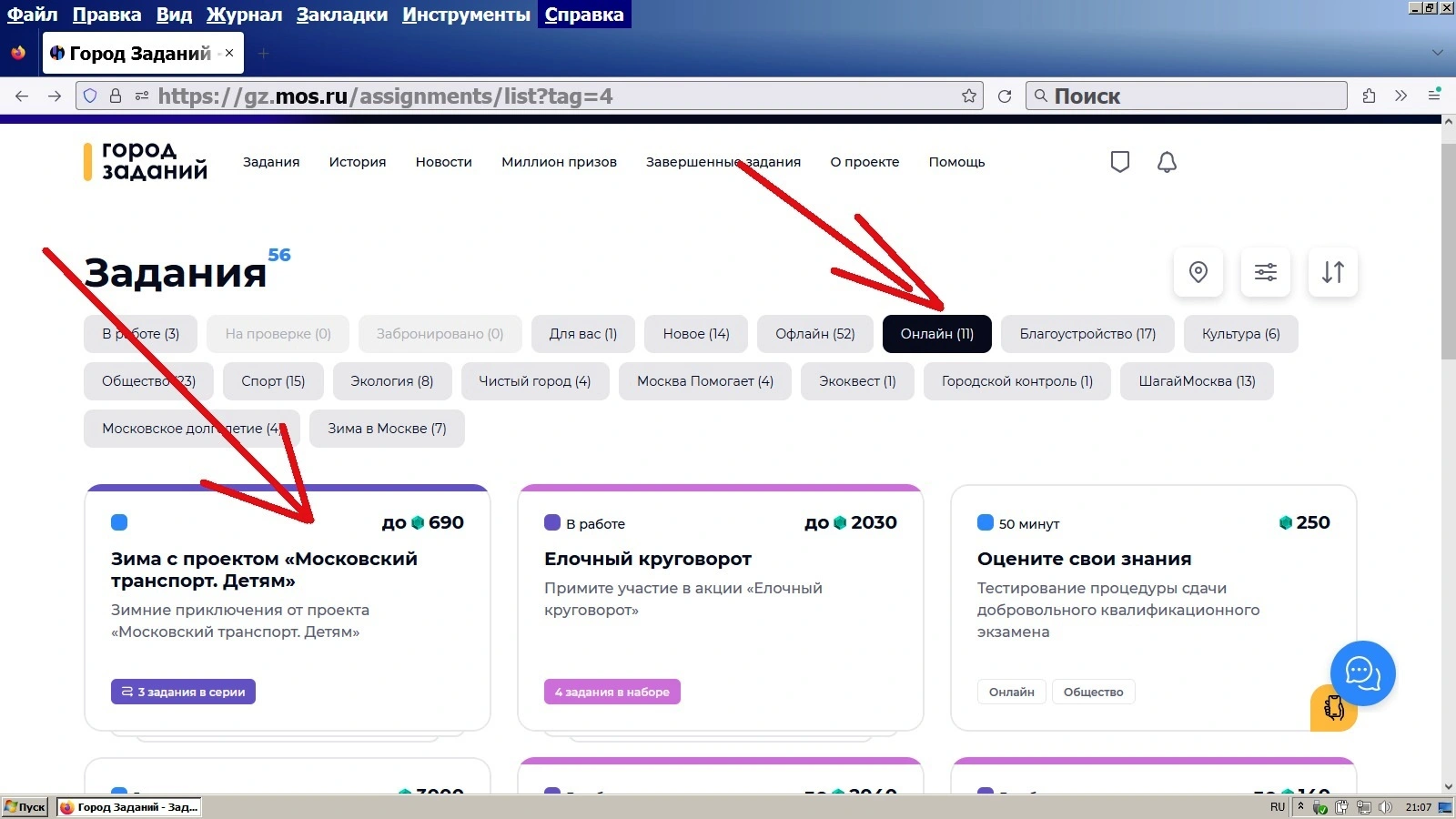Toggle the В работе (3) filter

[141, 334]
